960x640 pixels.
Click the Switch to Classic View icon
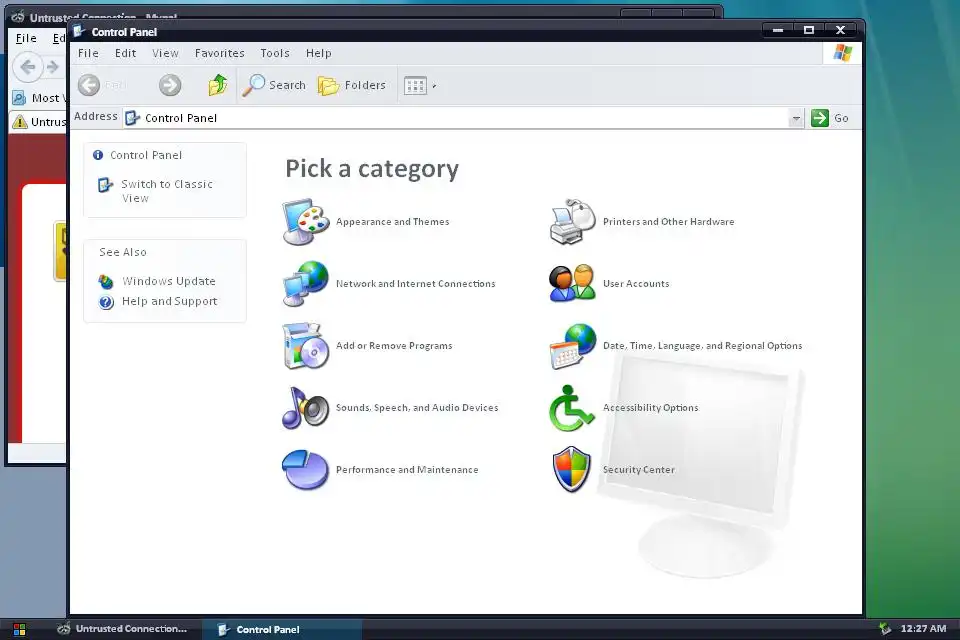point(106,184)
